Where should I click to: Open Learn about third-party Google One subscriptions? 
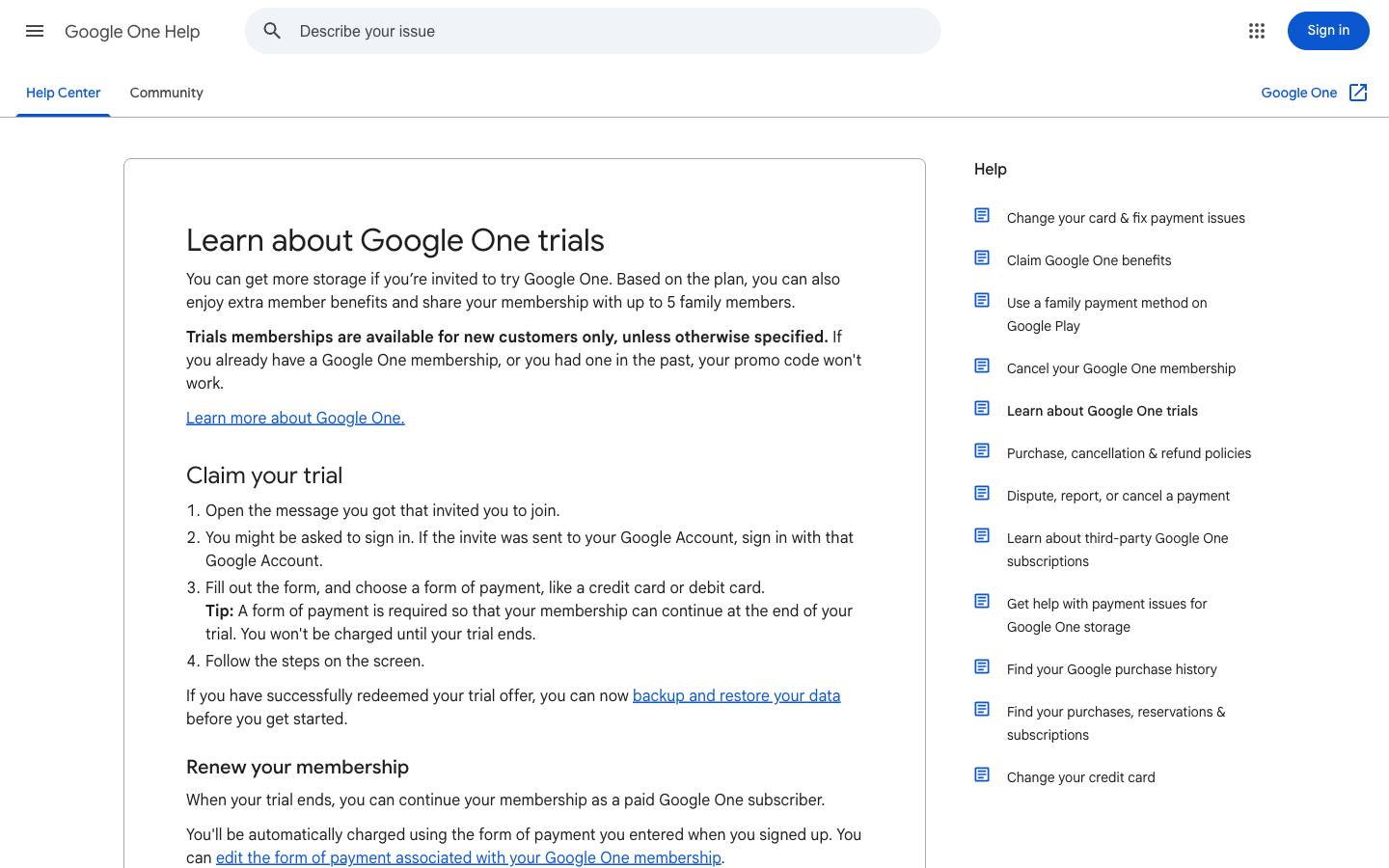pyautogui.click(x=1118, y=550)
